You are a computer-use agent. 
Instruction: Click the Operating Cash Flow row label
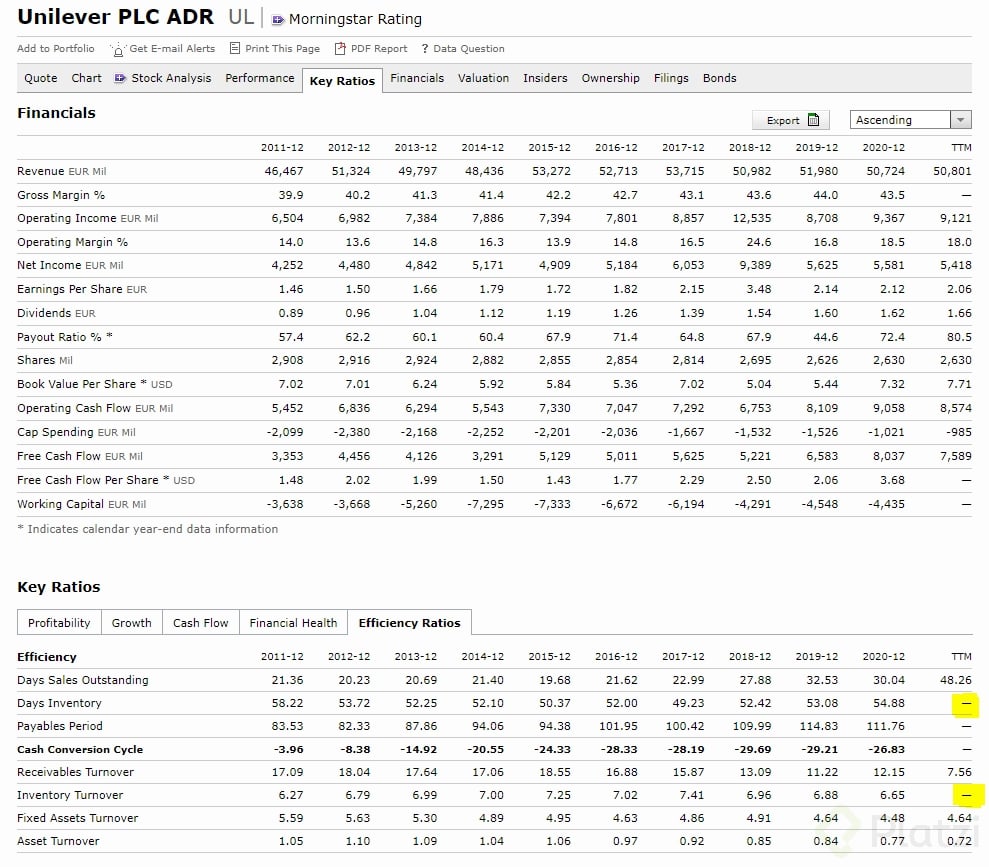(95, 408)
